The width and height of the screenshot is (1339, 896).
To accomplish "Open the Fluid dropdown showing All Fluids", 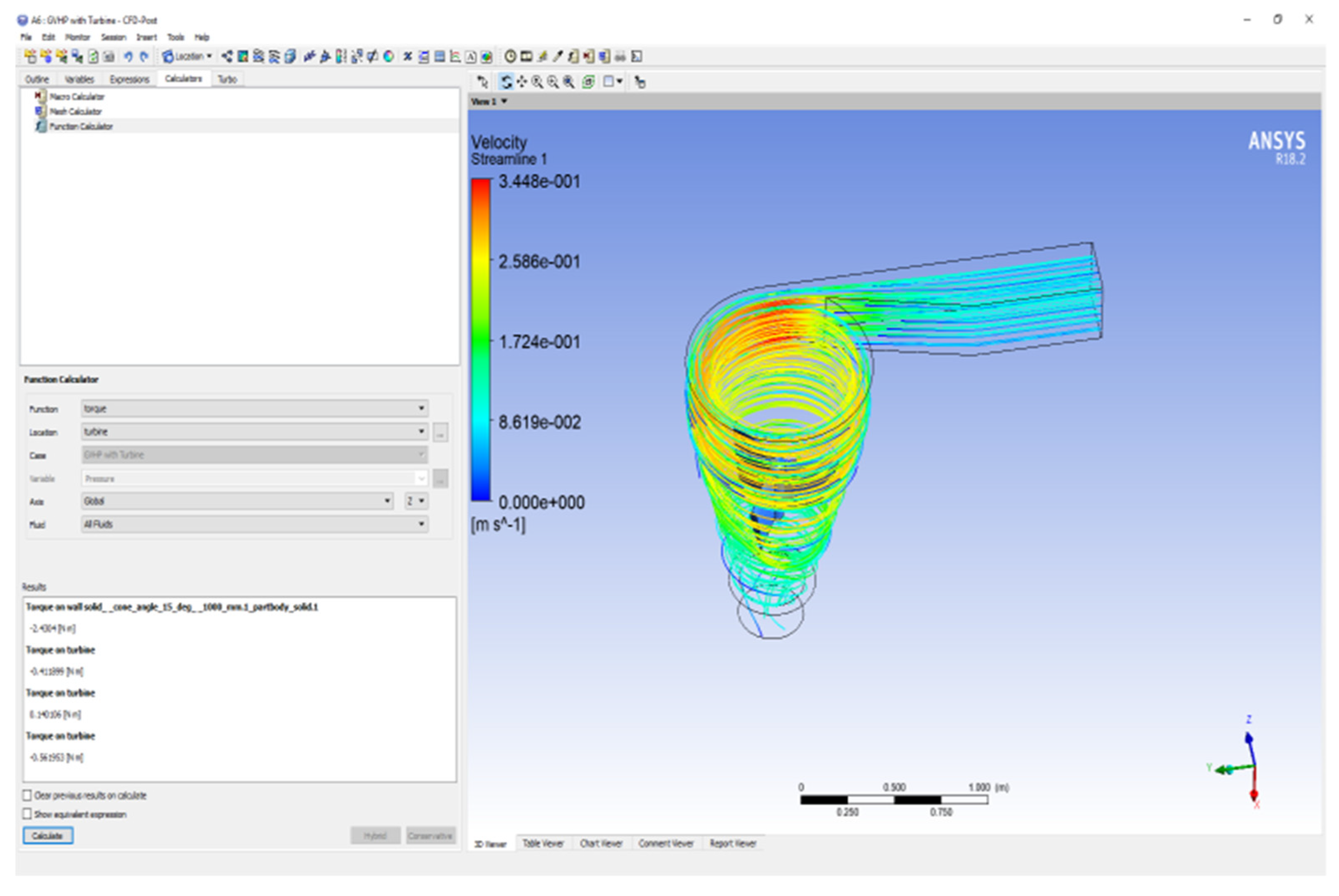I will (x=254, y=524).
